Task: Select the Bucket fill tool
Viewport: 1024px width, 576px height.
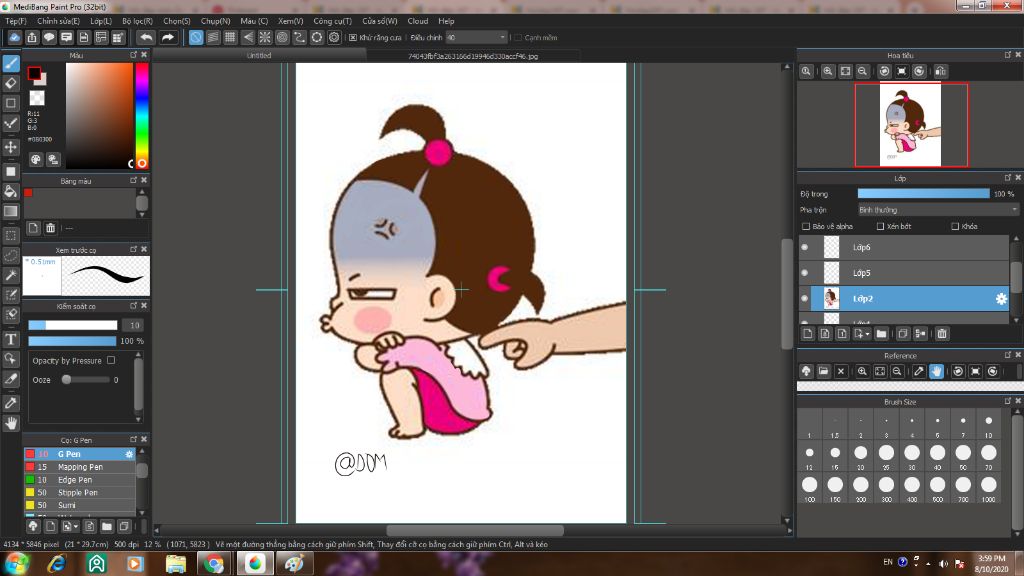Action: pos(11,191)
